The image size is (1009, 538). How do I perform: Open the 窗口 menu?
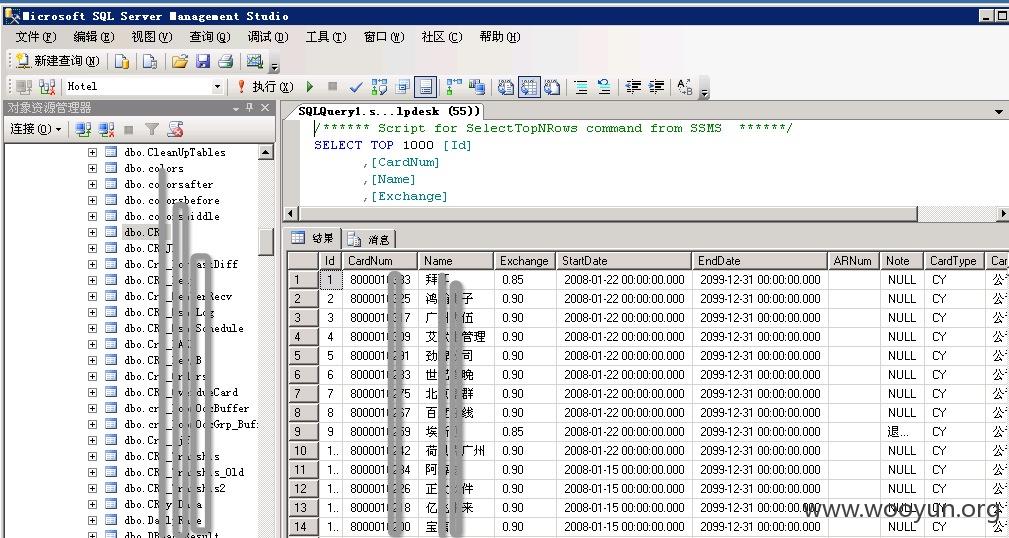tap(384, 37)
